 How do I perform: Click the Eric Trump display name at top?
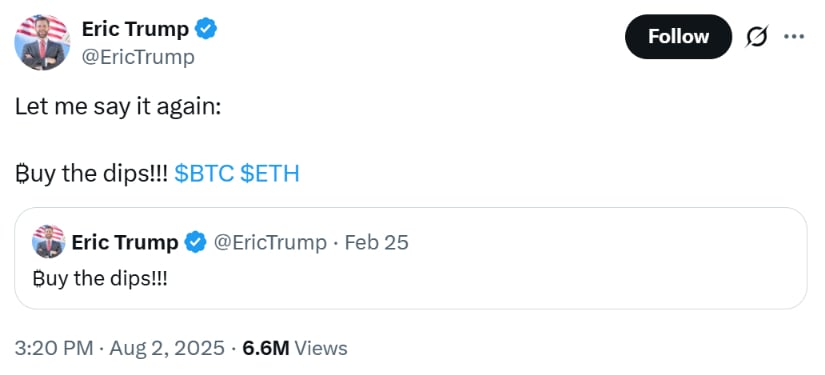pos(135,29)
